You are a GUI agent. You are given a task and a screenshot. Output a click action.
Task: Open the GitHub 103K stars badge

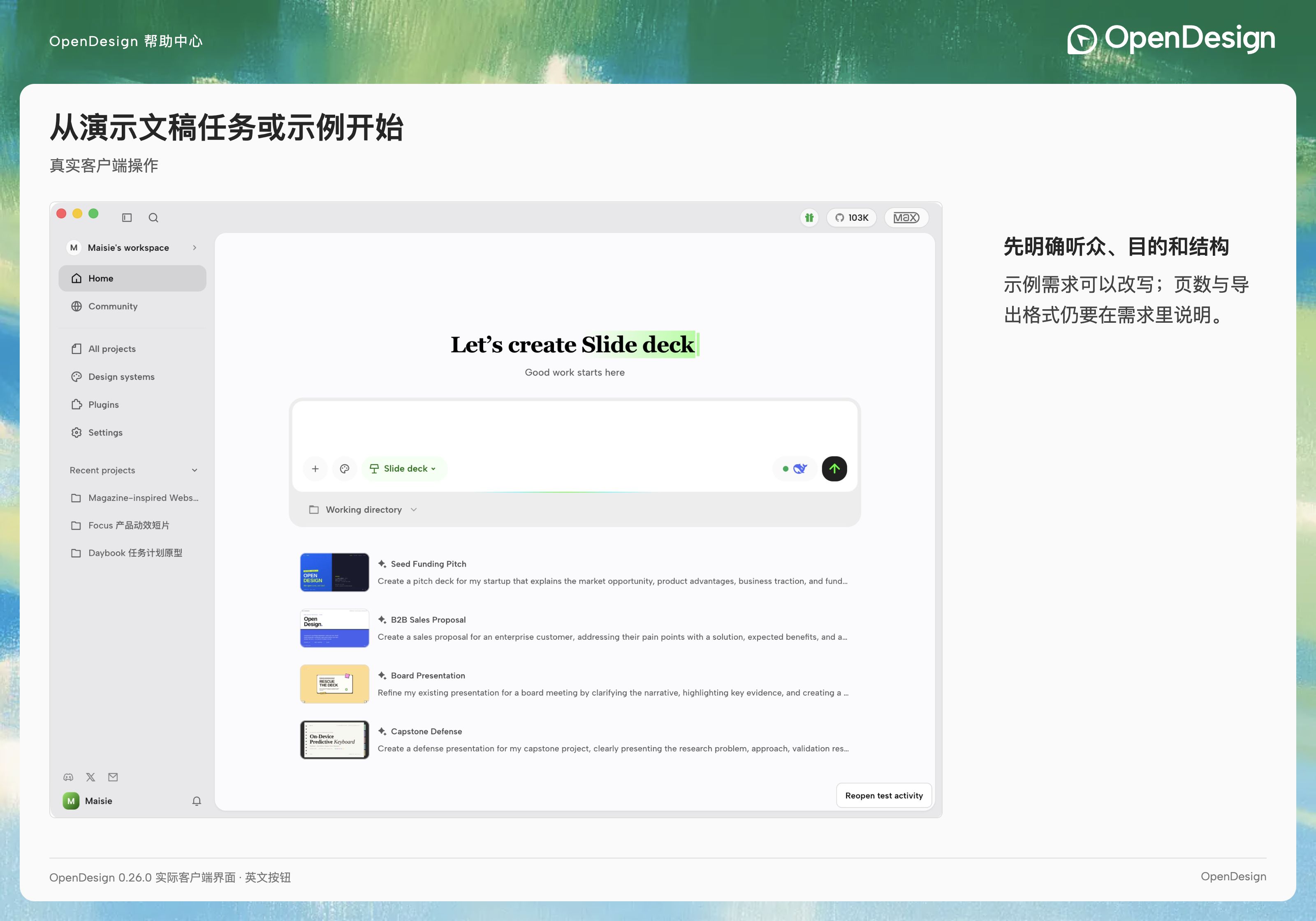(851, 217)
